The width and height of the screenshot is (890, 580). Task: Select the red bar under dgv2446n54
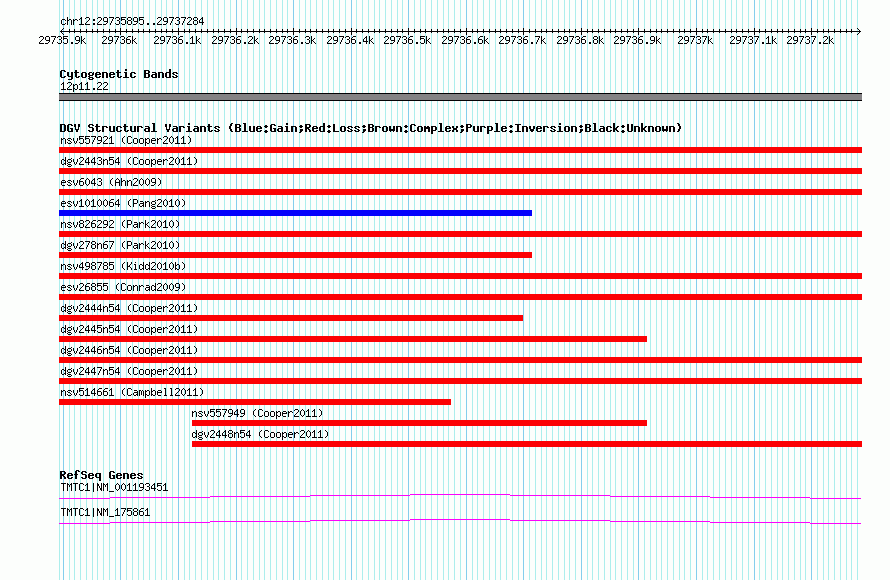[x=460, y=360]
